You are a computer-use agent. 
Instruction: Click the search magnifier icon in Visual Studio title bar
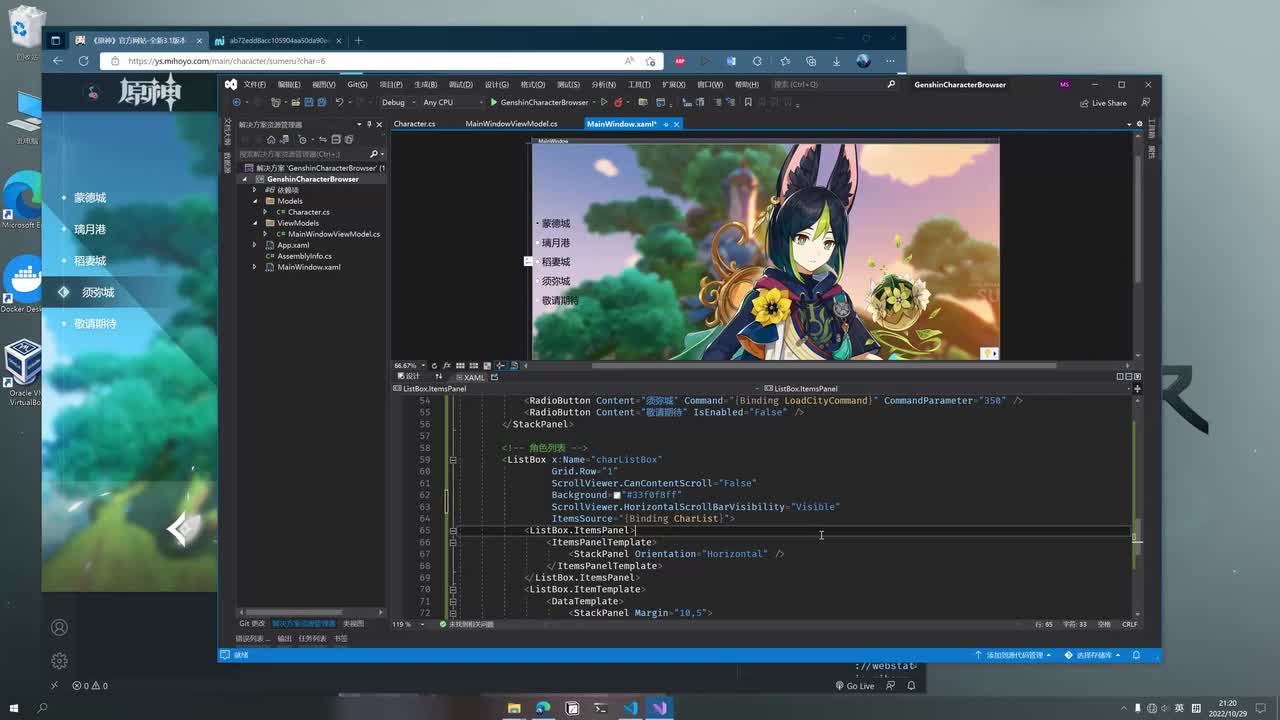(891, 84)
